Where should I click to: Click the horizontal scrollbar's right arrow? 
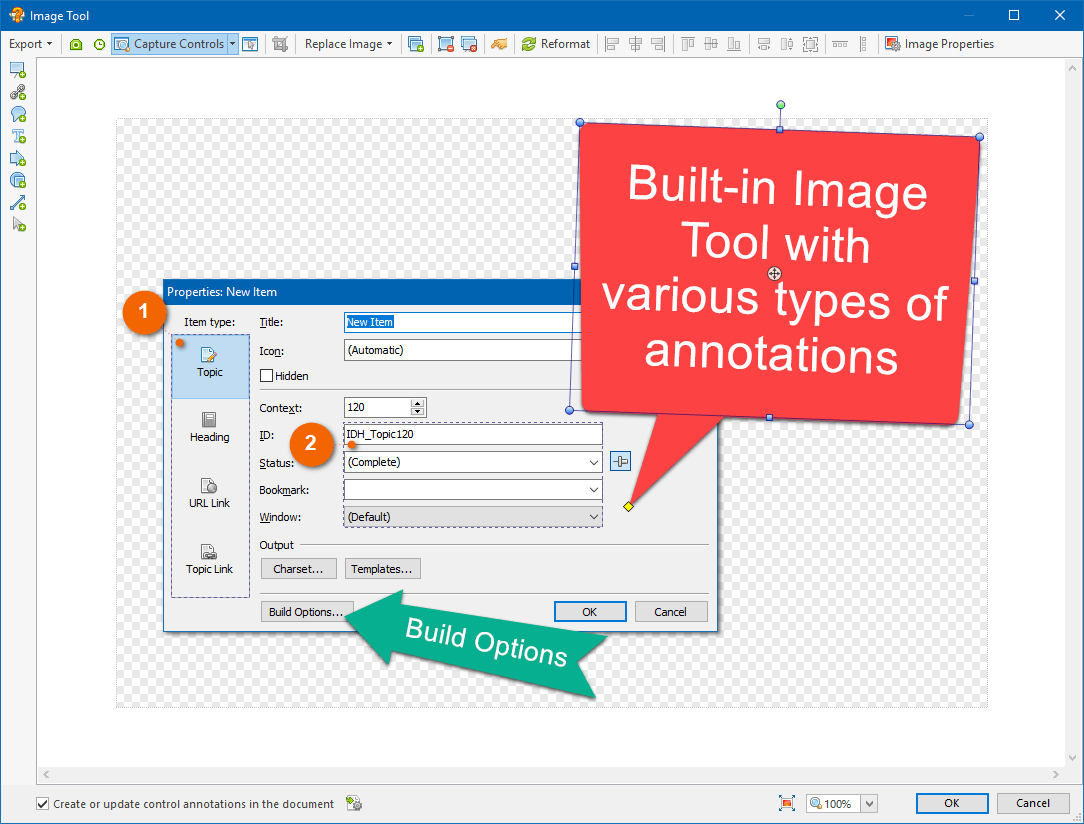(1057, 776)
